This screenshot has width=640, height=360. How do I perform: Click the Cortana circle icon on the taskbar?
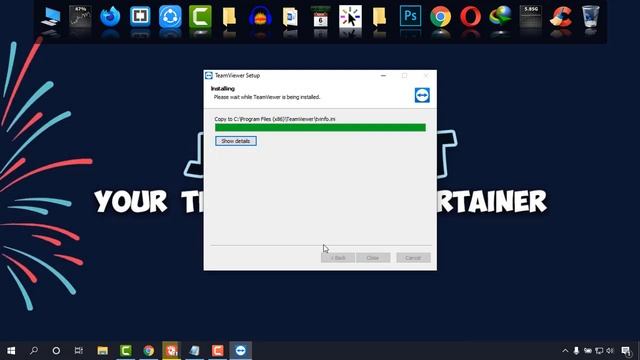56,351
